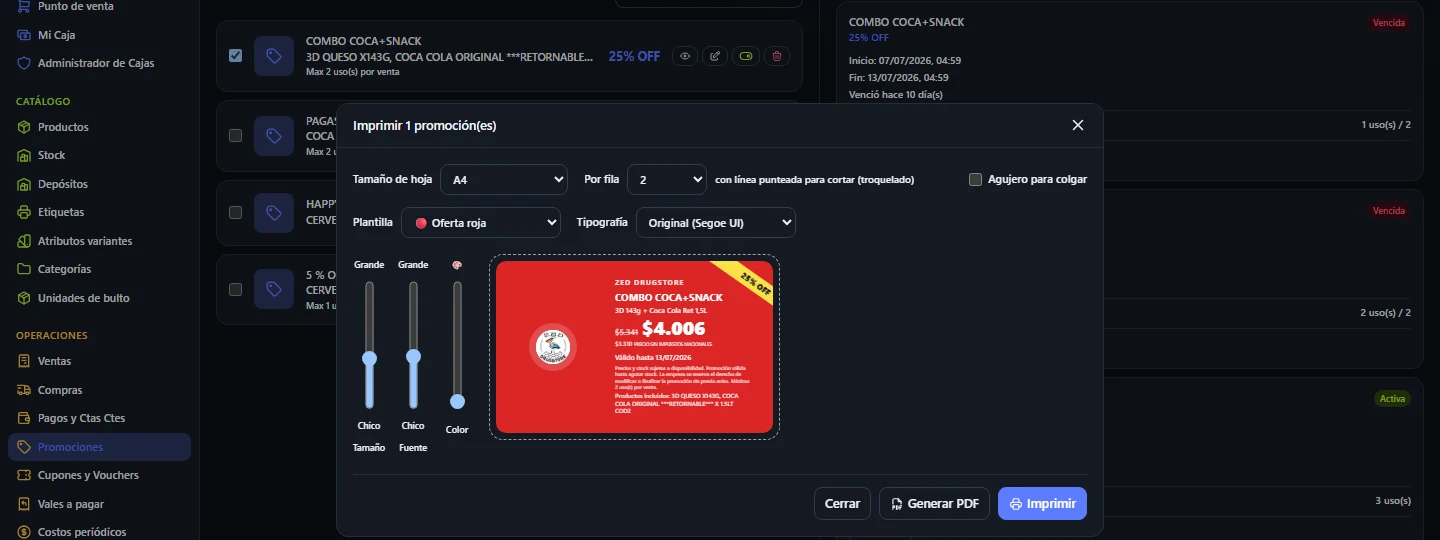The height and width of the screenshot is (540, 1440).
Task: Check the HAPPY promotion row checkbox
Action: pyautogui.click(x=235, y=212)
